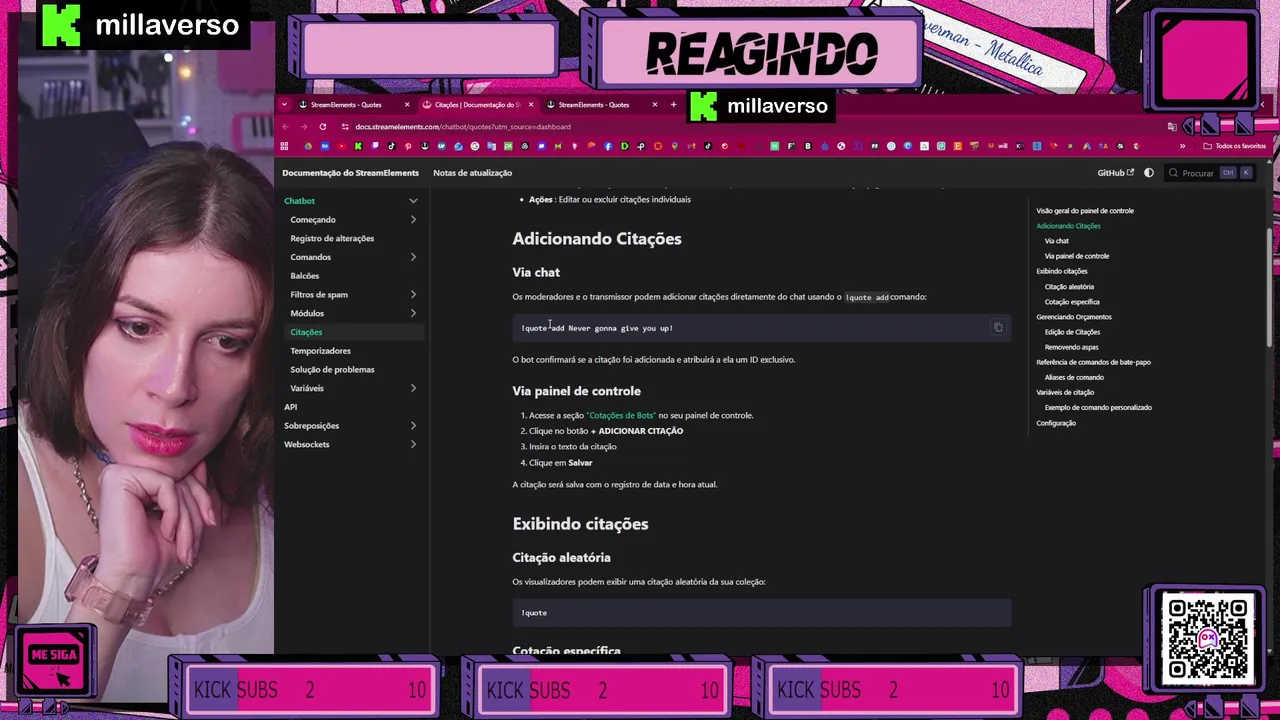Jump to Variáveis de citação in contents
The height and width of the screenshot is (720, 1280).
click(x=1065, y=392)
